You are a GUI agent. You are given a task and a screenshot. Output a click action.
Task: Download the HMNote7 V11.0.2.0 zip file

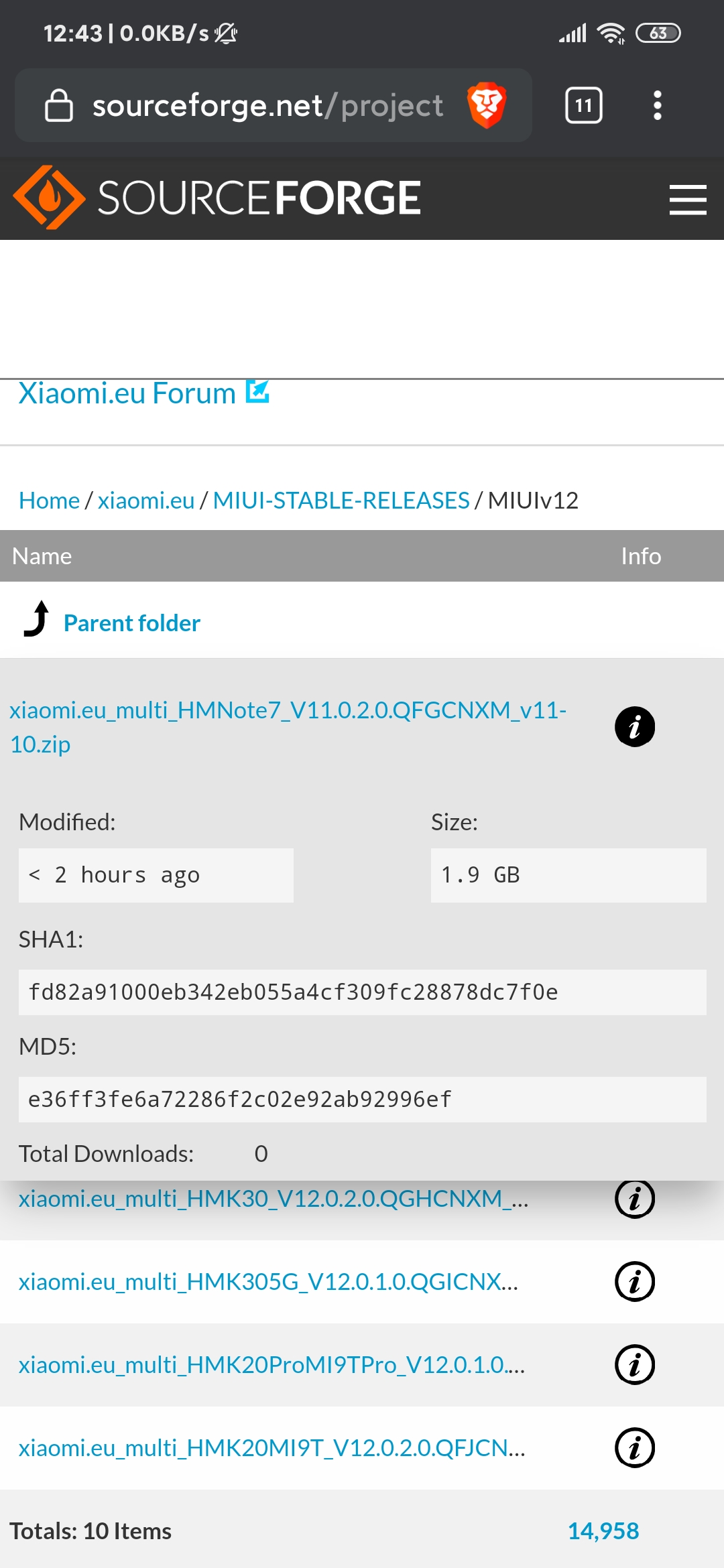(x=287, y=726)
